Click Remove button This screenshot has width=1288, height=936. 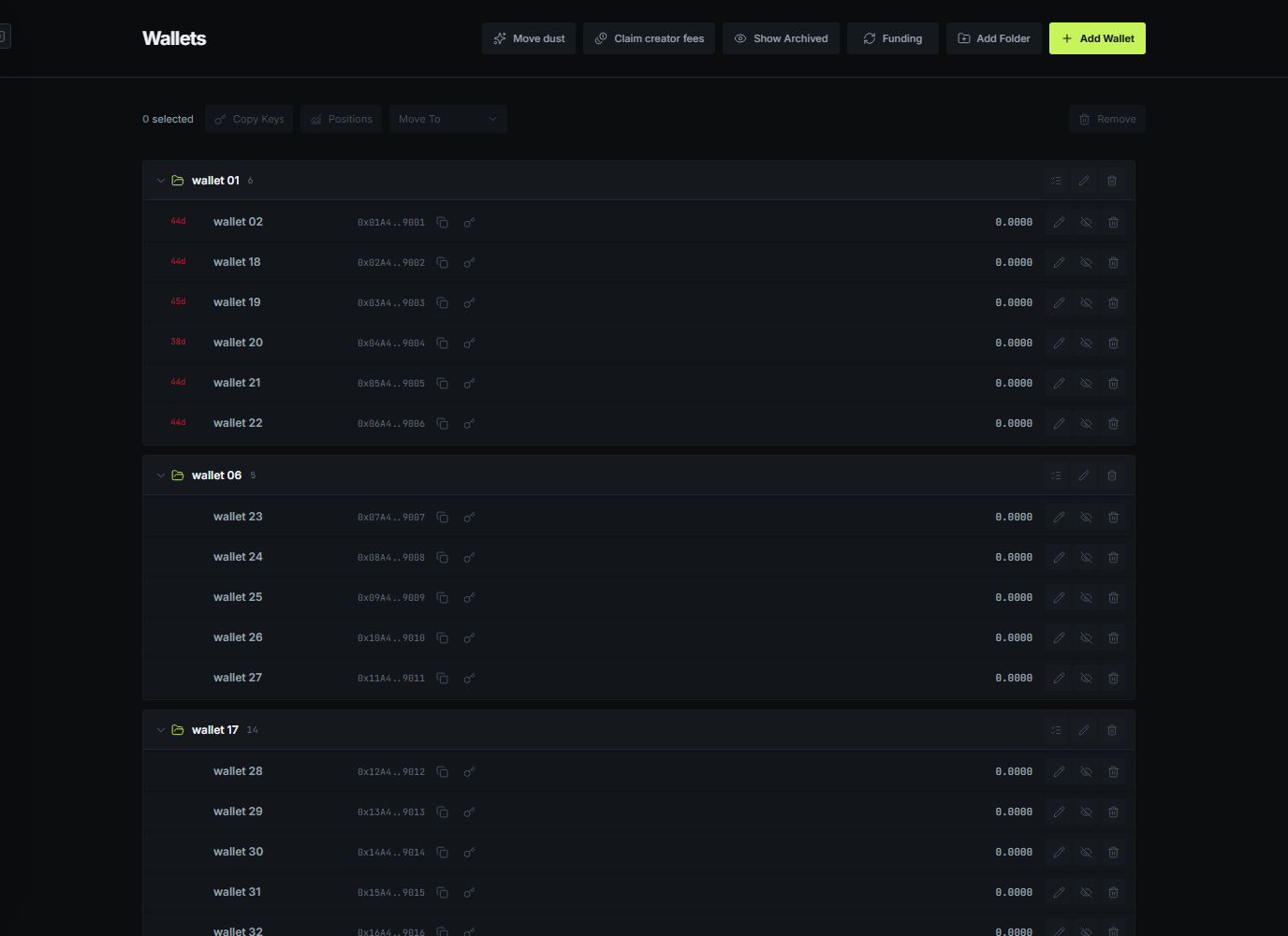click(x=1107, y=119)
